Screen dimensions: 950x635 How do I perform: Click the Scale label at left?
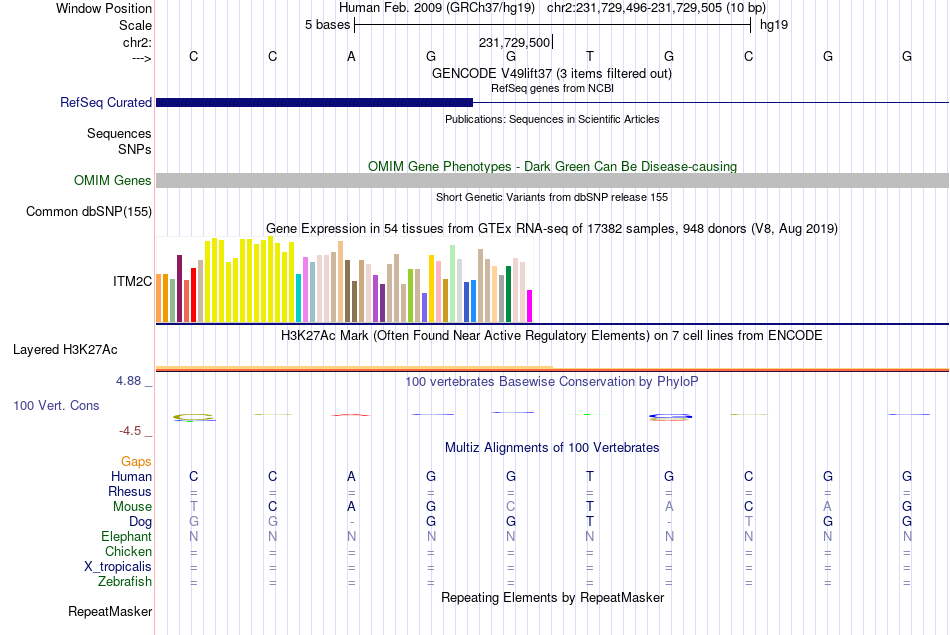coord(135,25)
